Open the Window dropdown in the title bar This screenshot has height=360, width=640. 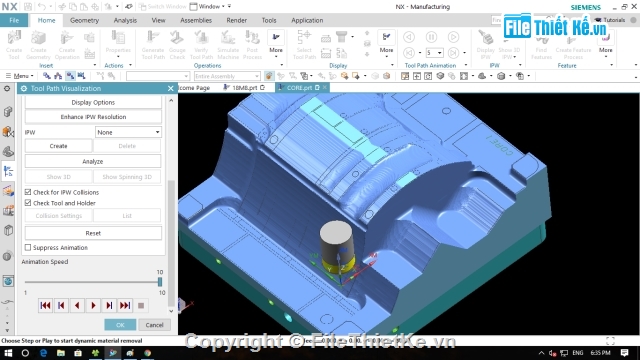click(x=209, y=7)
